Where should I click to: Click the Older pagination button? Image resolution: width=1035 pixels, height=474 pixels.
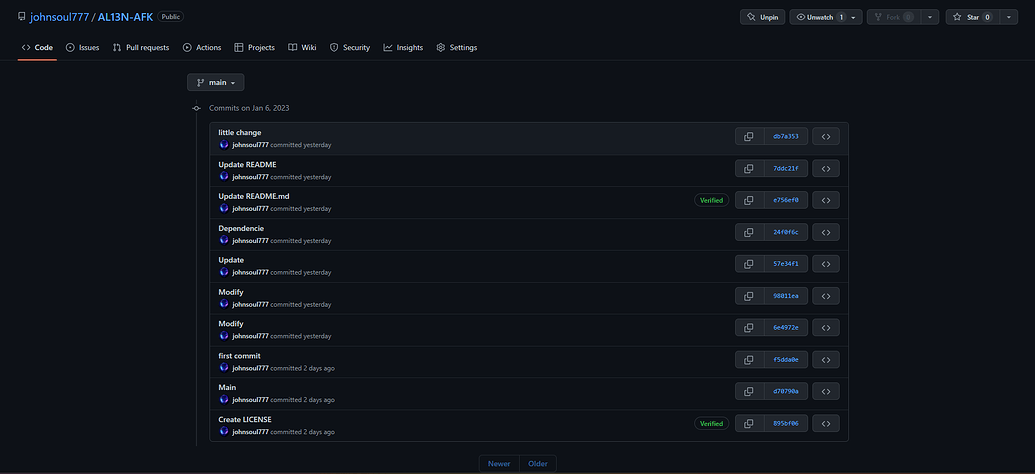(538, 463)
